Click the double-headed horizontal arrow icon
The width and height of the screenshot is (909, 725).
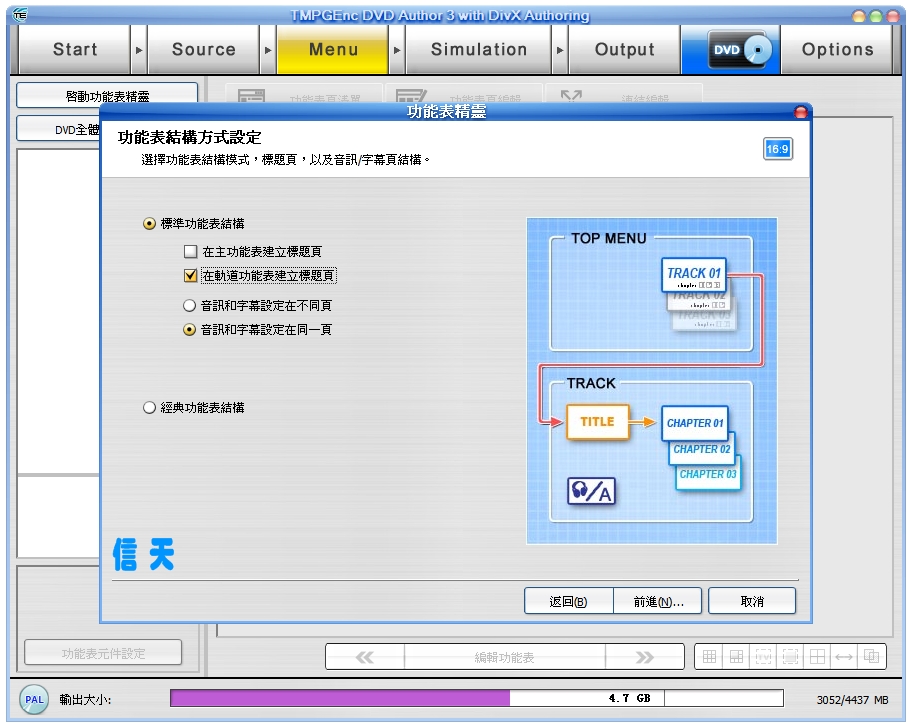pos(845,657)
